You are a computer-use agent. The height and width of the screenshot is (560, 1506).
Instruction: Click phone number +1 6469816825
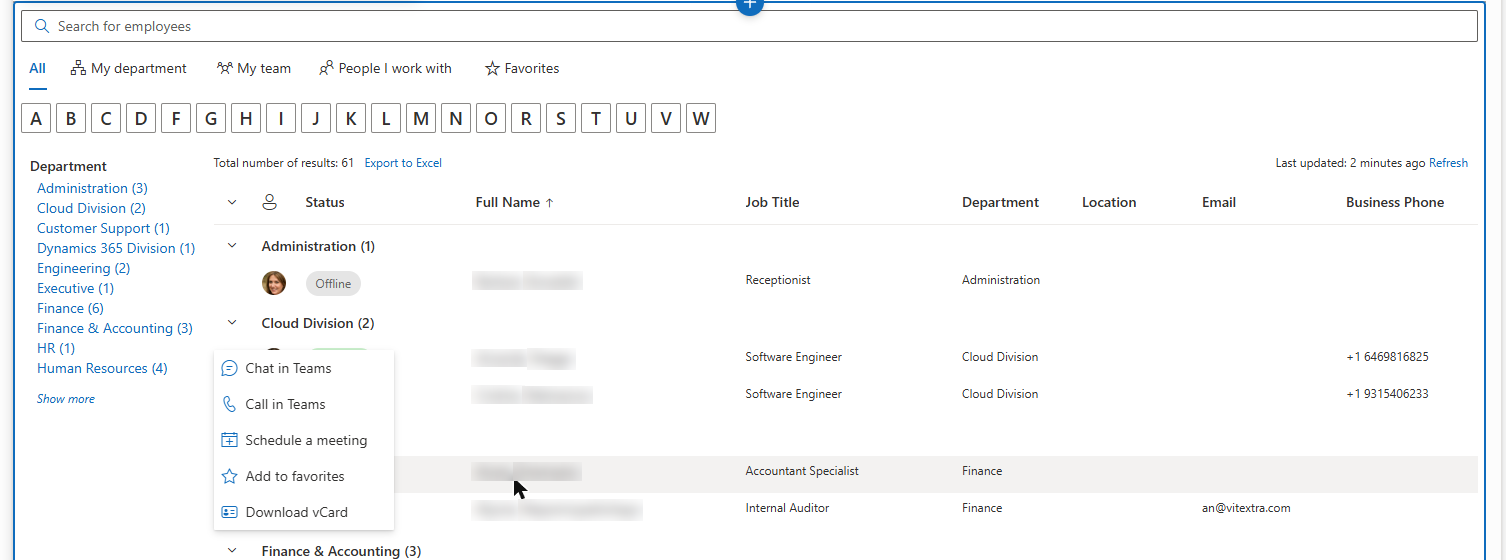point(1387,357)
